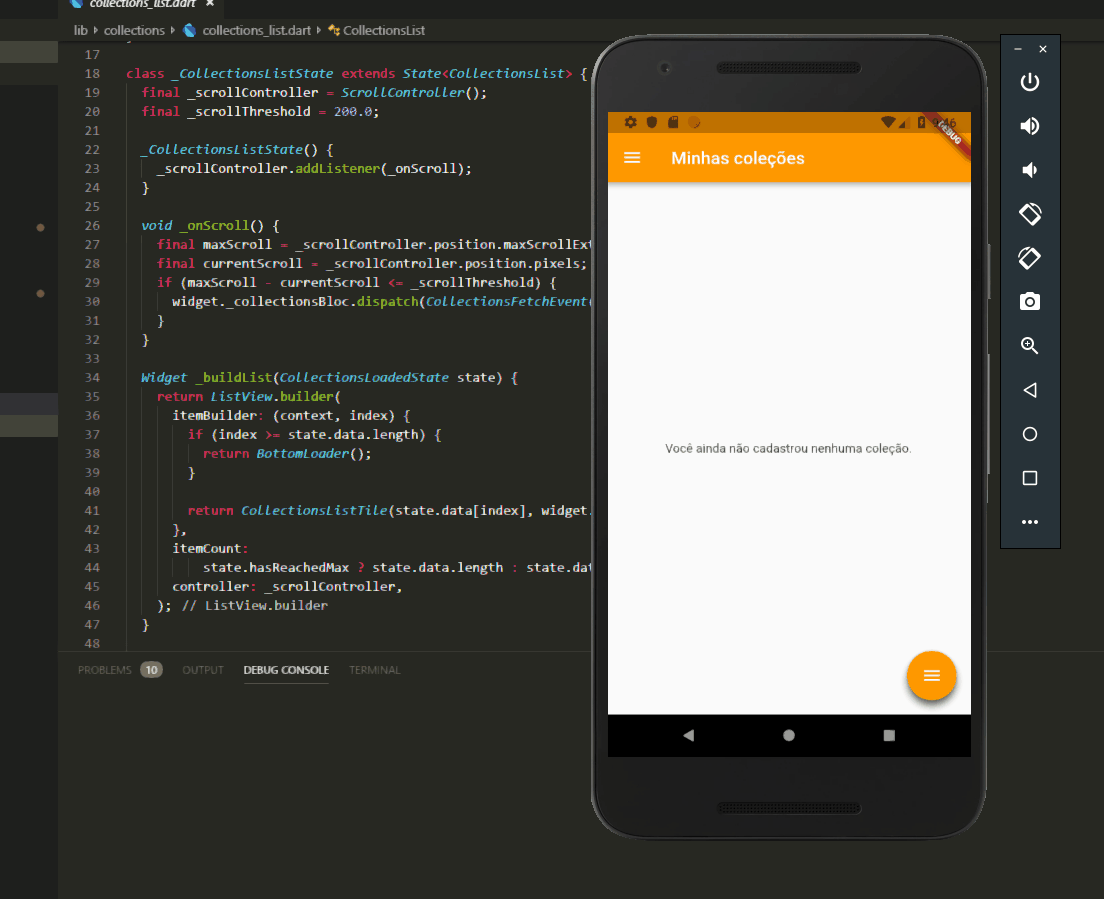Click _onScroll method name on line 26

pyautogui.click(x=214, y=226)
